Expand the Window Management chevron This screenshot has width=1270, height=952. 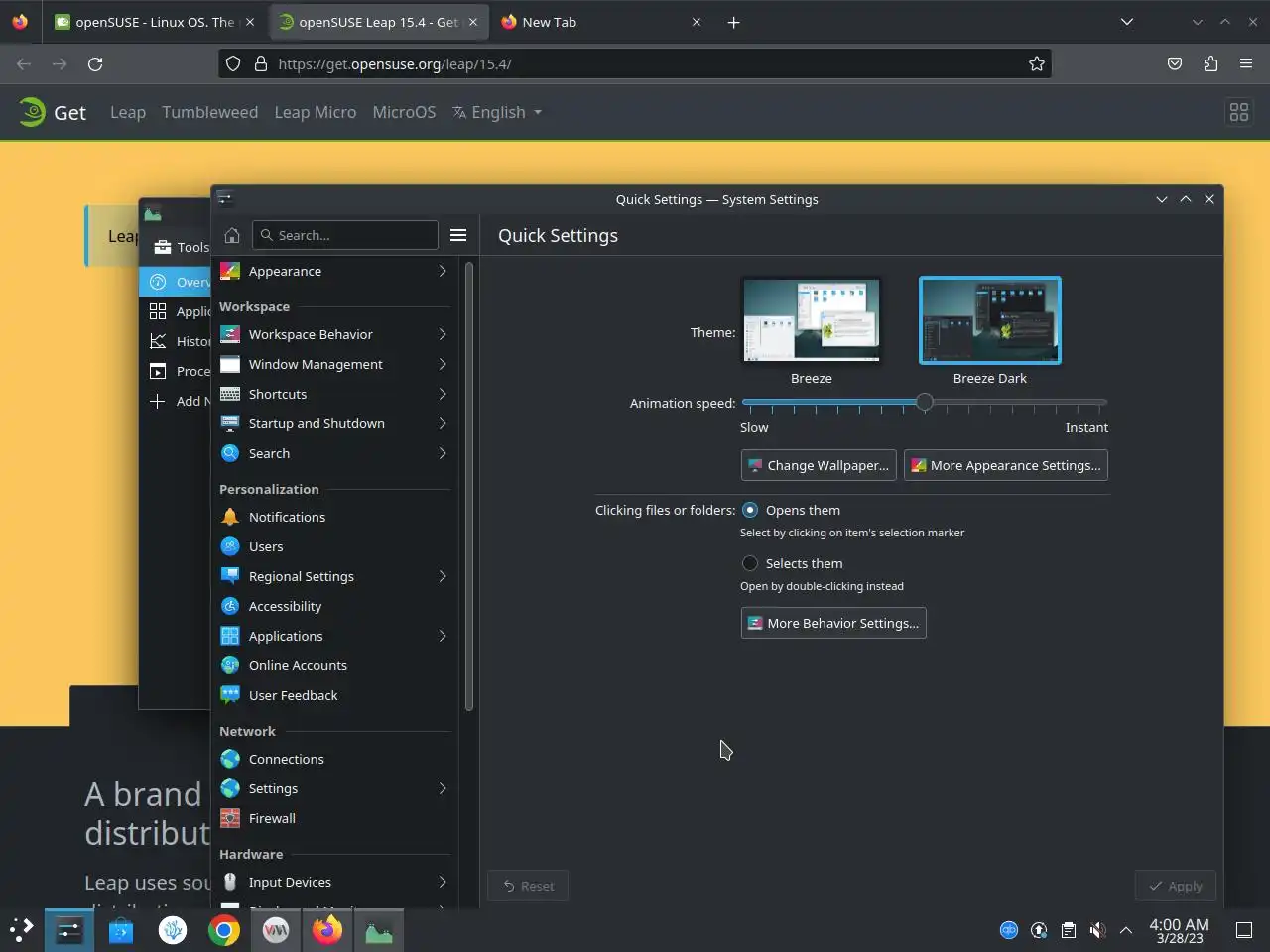point(443,364)
